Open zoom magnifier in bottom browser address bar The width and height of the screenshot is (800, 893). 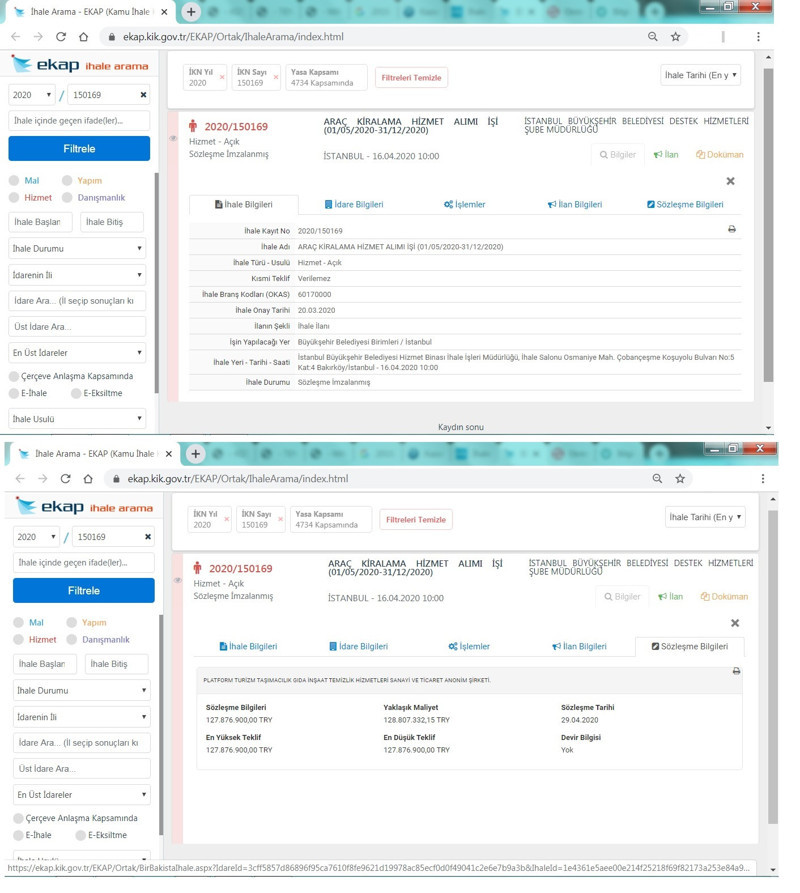[x=657, y=478]
